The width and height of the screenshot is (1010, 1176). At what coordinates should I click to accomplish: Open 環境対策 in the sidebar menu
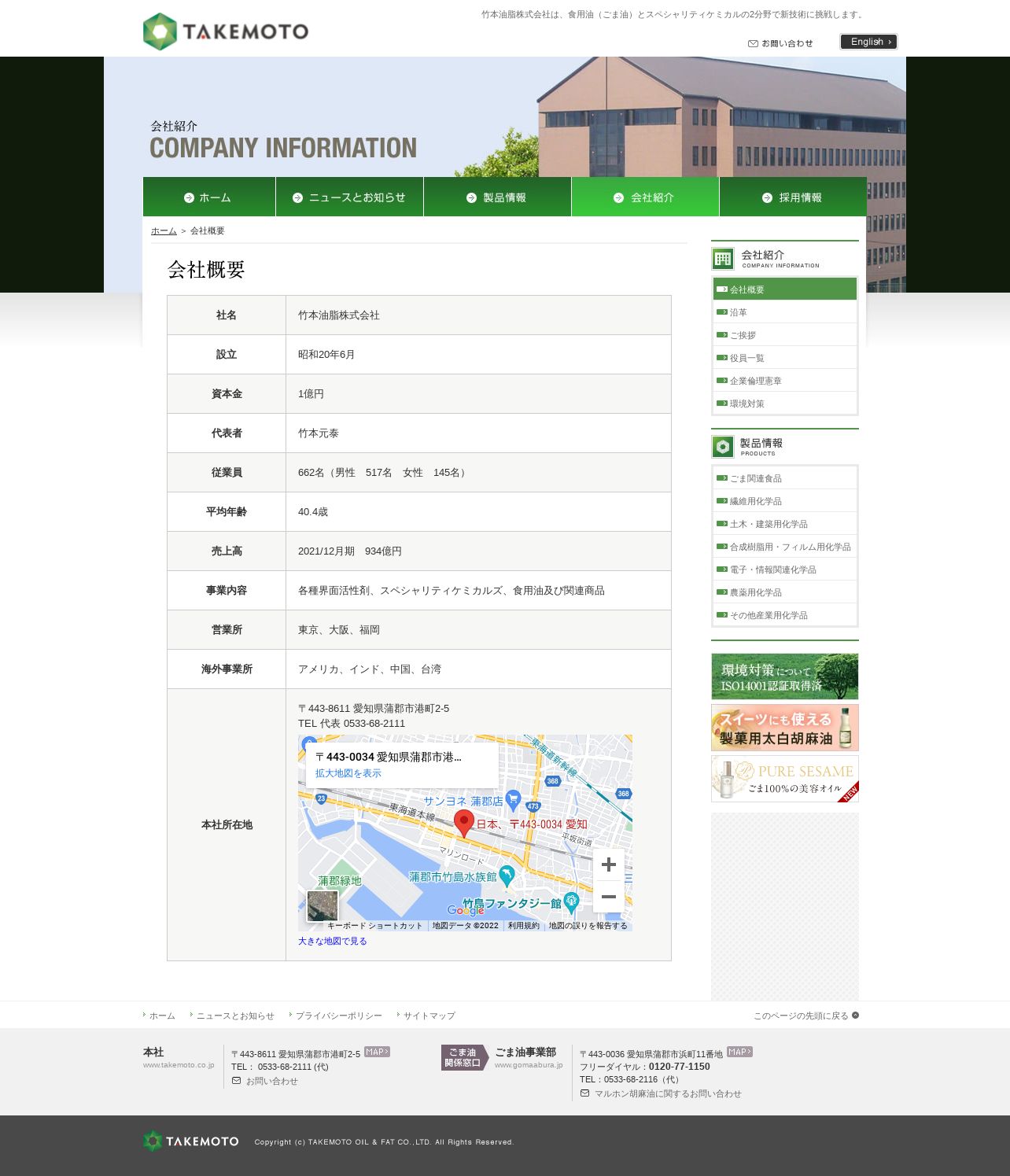point(785,403)
